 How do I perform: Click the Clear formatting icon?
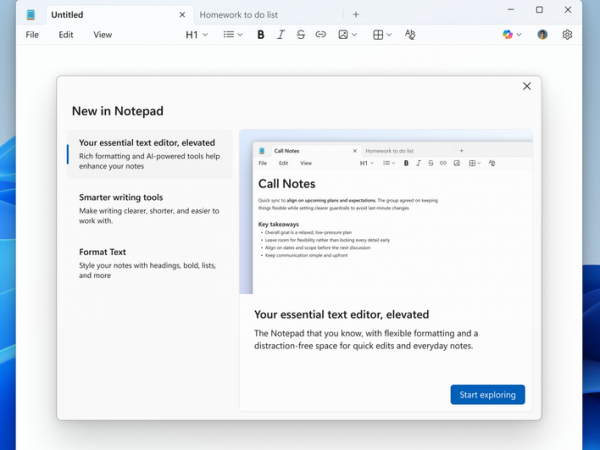[410, 35]
